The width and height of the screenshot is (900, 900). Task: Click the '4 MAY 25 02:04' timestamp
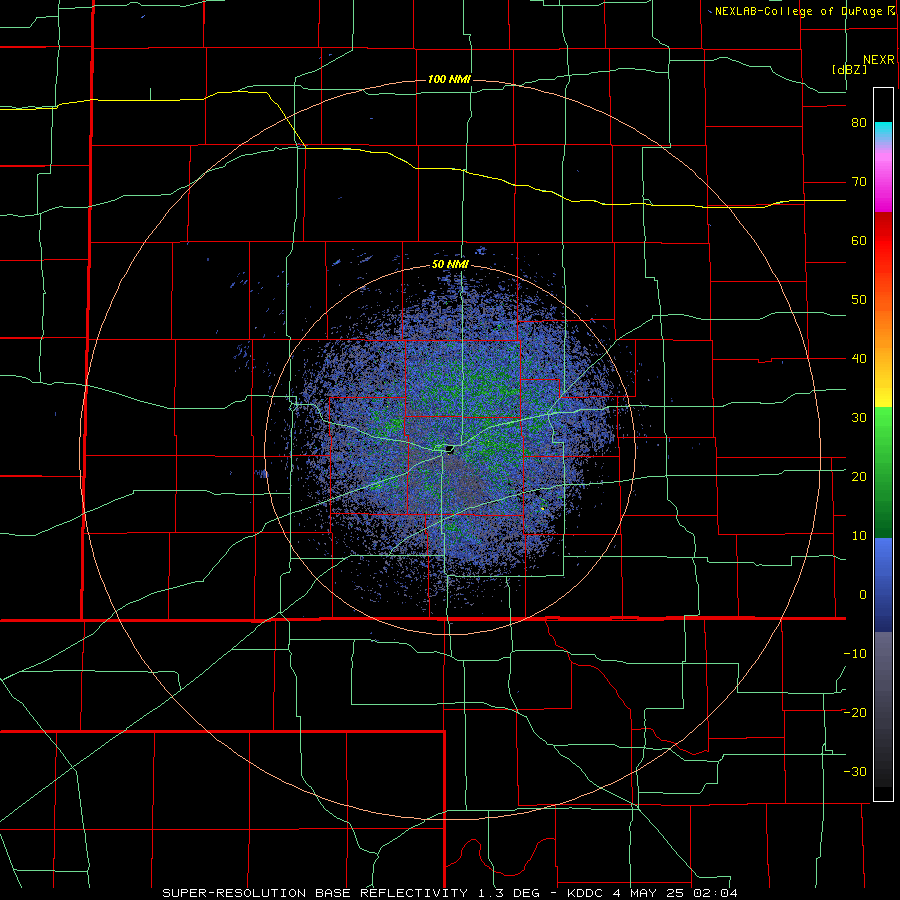(676, 893)
